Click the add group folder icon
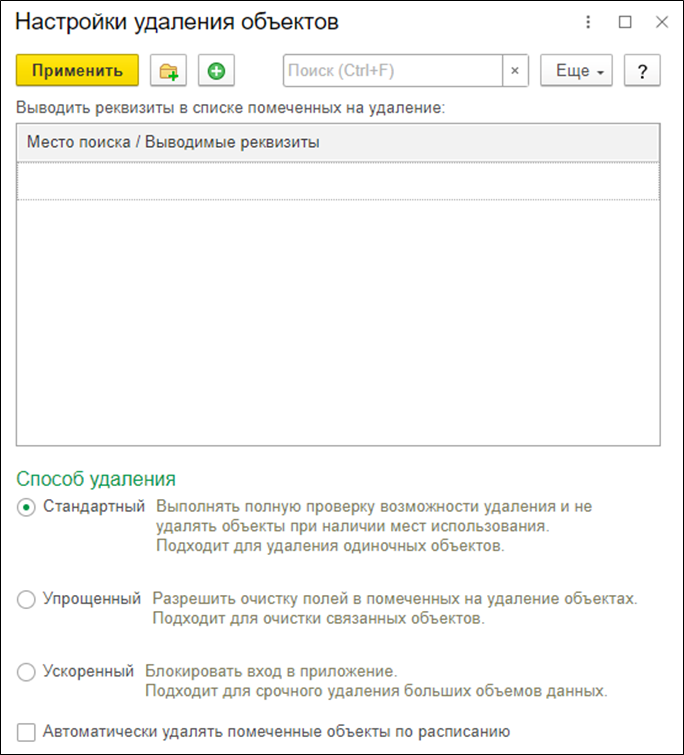The width and height of the screenshot is (684, 755). pyautogui.click(x=169, y=71)
